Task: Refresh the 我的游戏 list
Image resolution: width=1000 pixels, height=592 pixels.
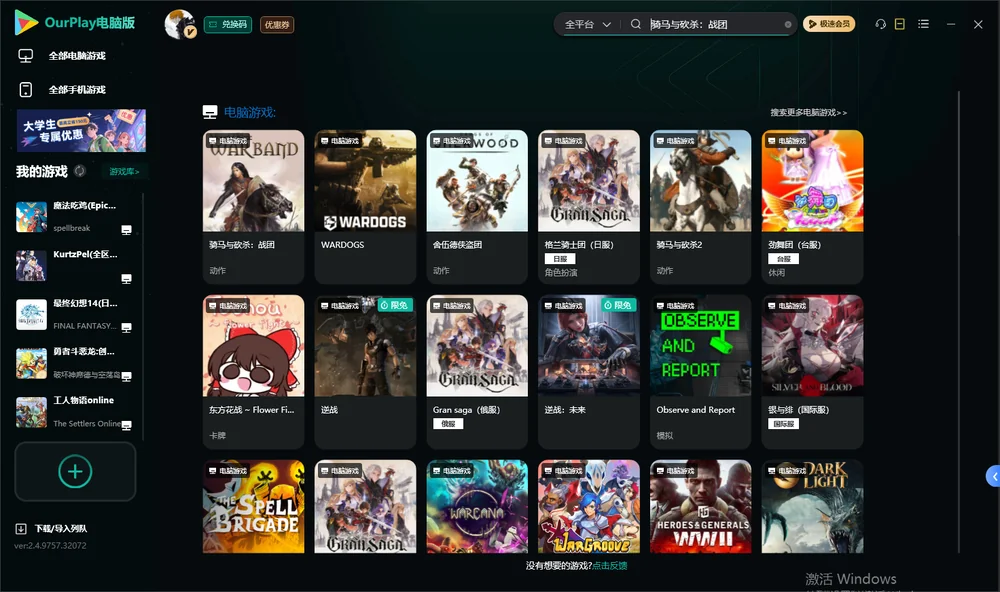Action: point(80,171)
